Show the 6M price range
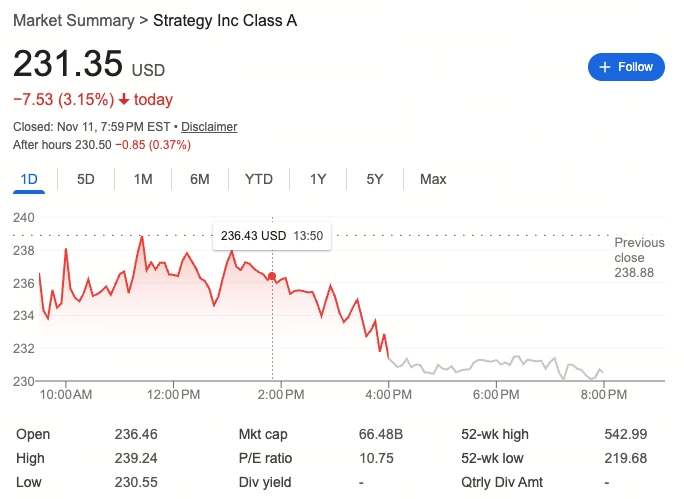 199,179
